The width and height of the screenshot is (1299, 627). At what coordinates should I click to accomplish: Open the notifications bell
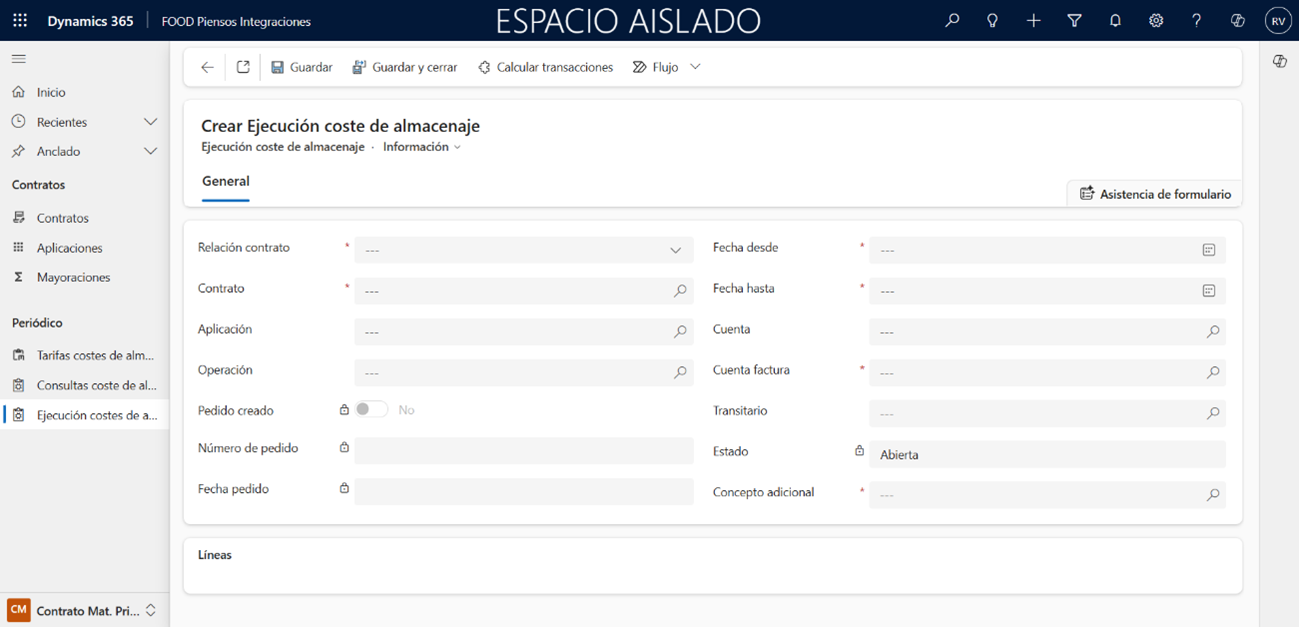point(1115,21)
